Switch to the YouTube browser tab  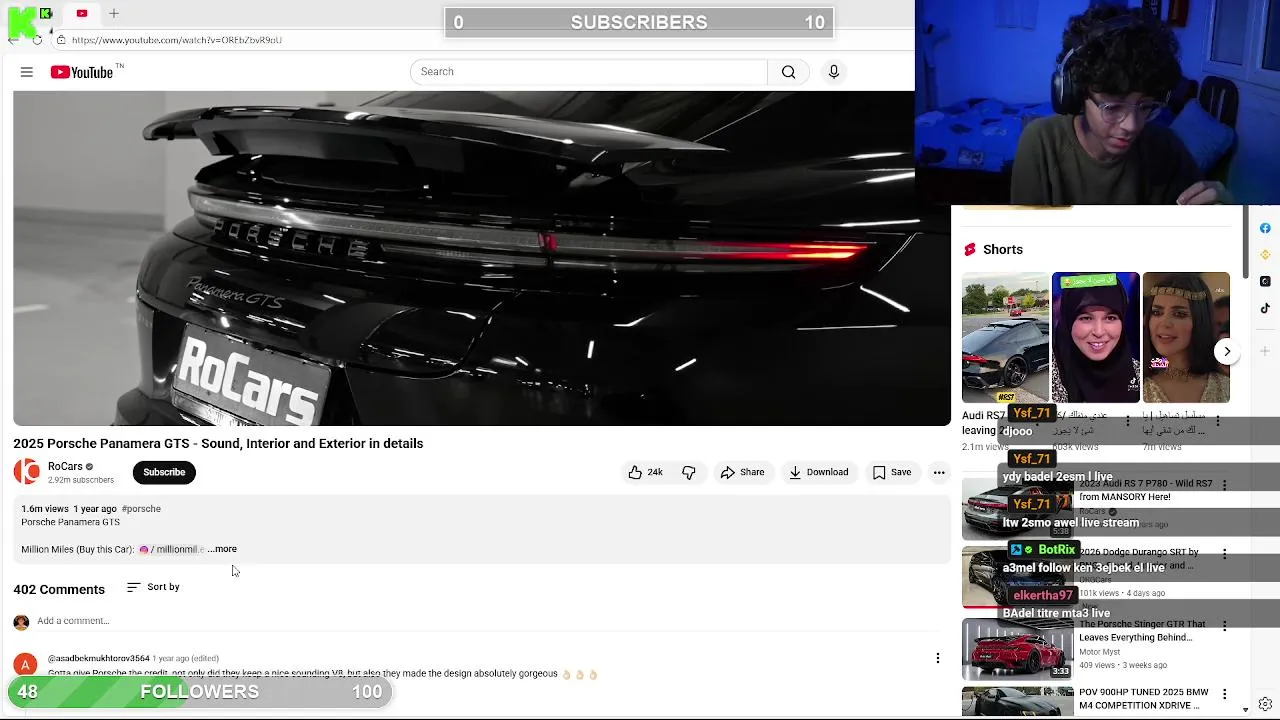point(82,13)
